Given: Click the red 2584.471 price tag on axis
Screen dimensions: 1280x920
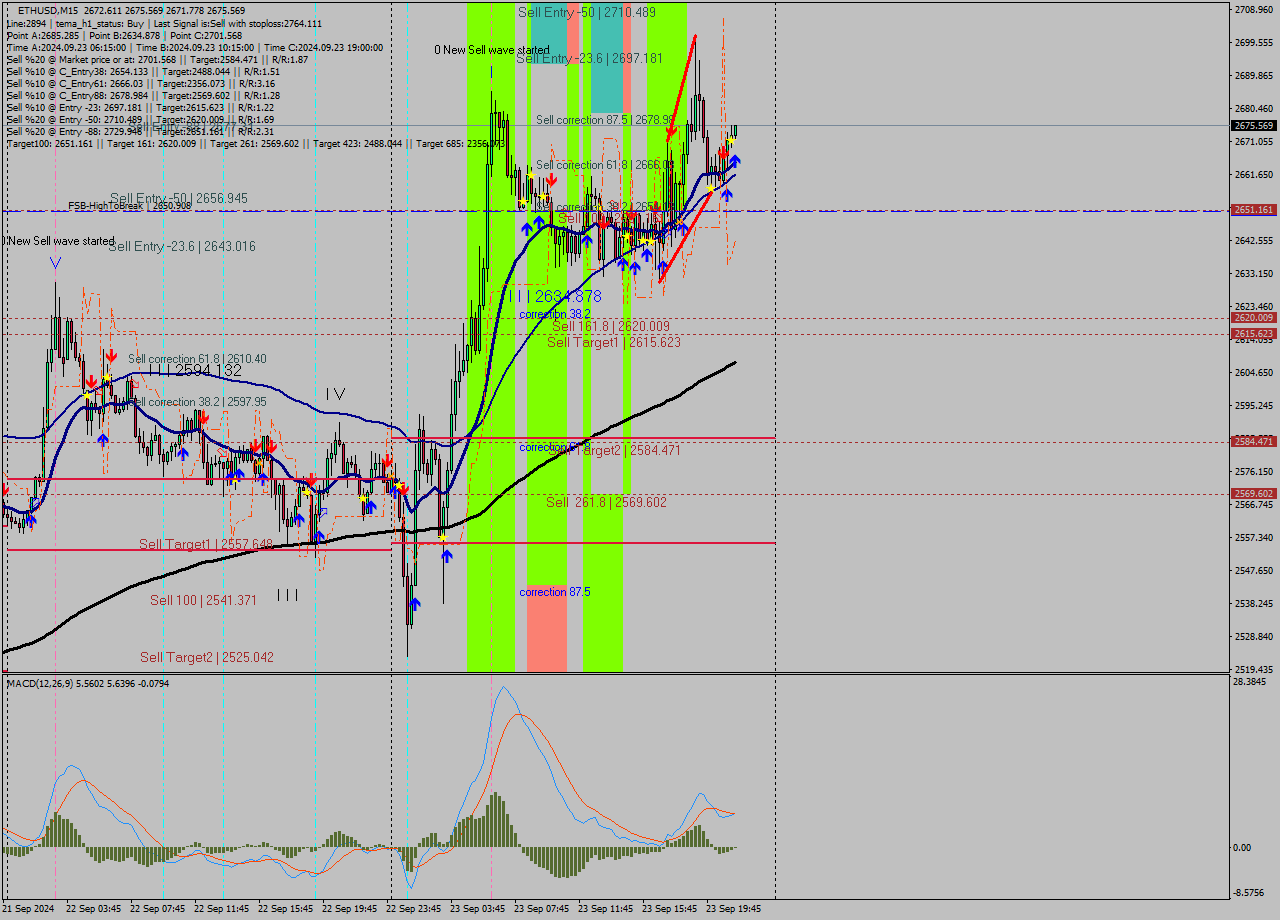Looking at the screenshot, I should coord(1253,441).
